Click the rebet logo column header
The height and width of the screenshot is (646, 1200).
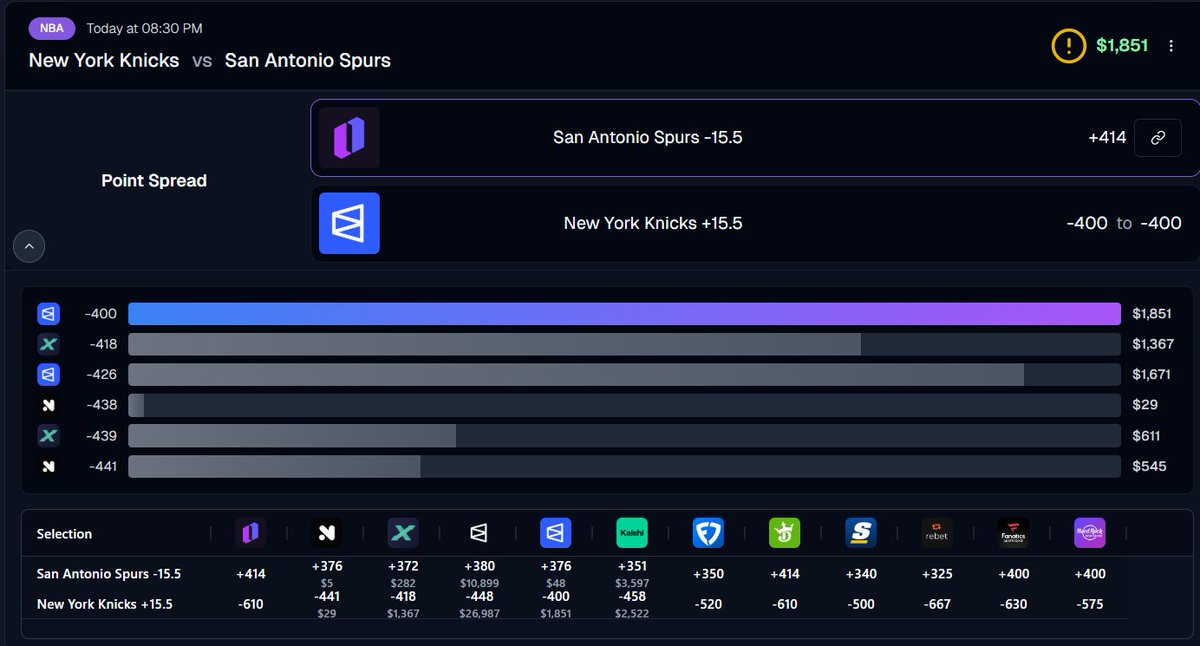[937, 533]
